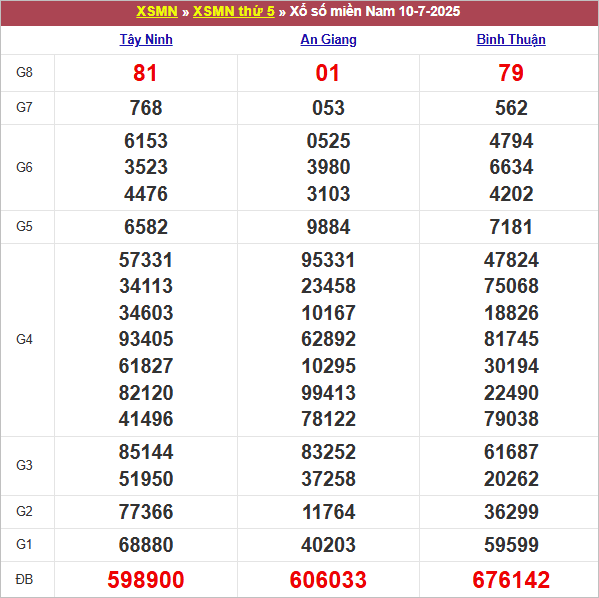Open the XSMN link in the header
Viewport: 599px width, 598px height.
click(x=157, y=11)
